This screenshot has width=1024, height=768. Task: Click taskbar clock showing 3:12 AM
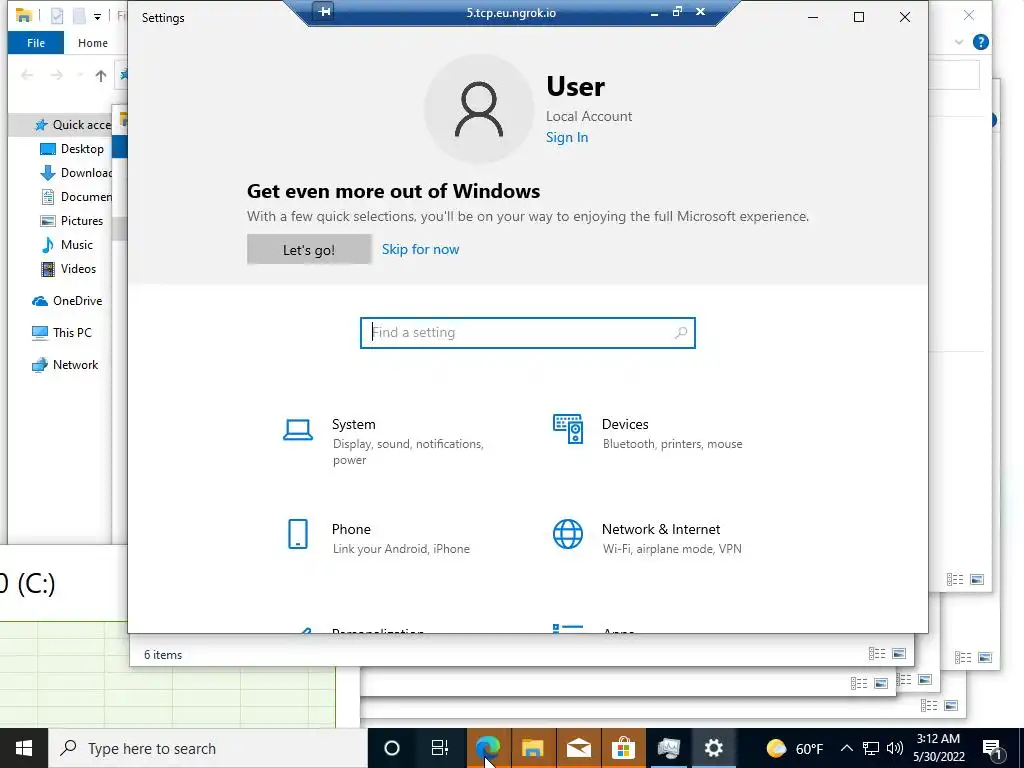938,748
